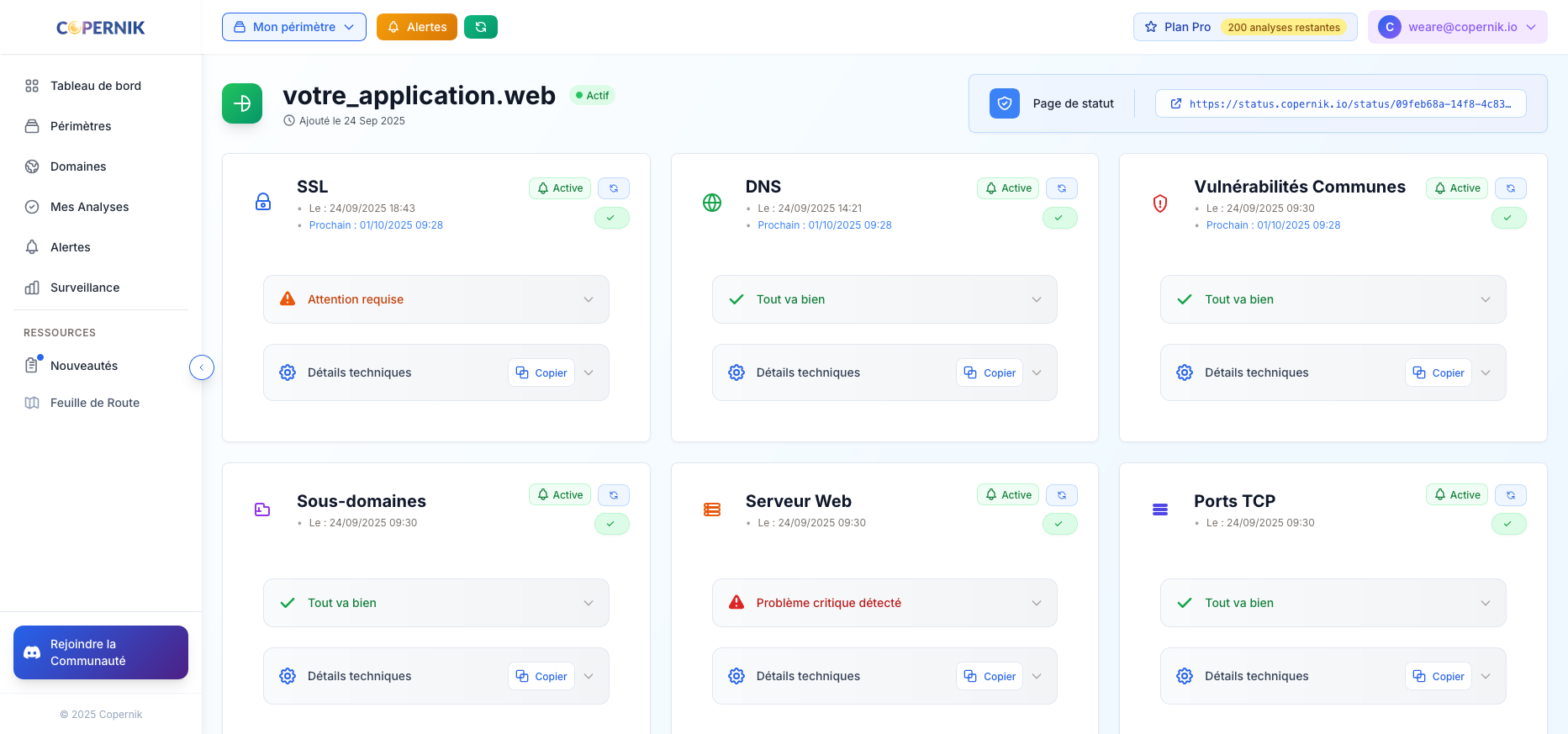Image resolution: width=1568 pixels, height=734 pixels.
Task: Open Mes Analyses in the sidebar
Action: point(89,207)
